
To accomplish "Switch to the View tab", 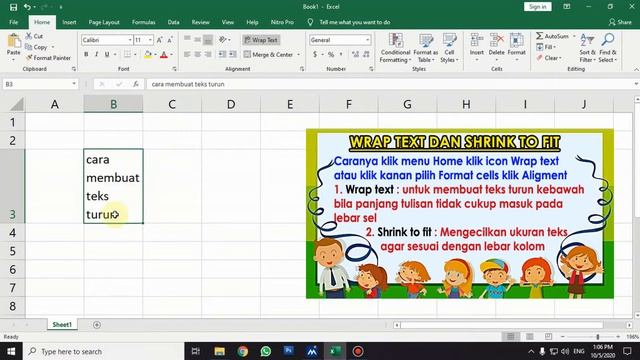I will tap(228, 22).
